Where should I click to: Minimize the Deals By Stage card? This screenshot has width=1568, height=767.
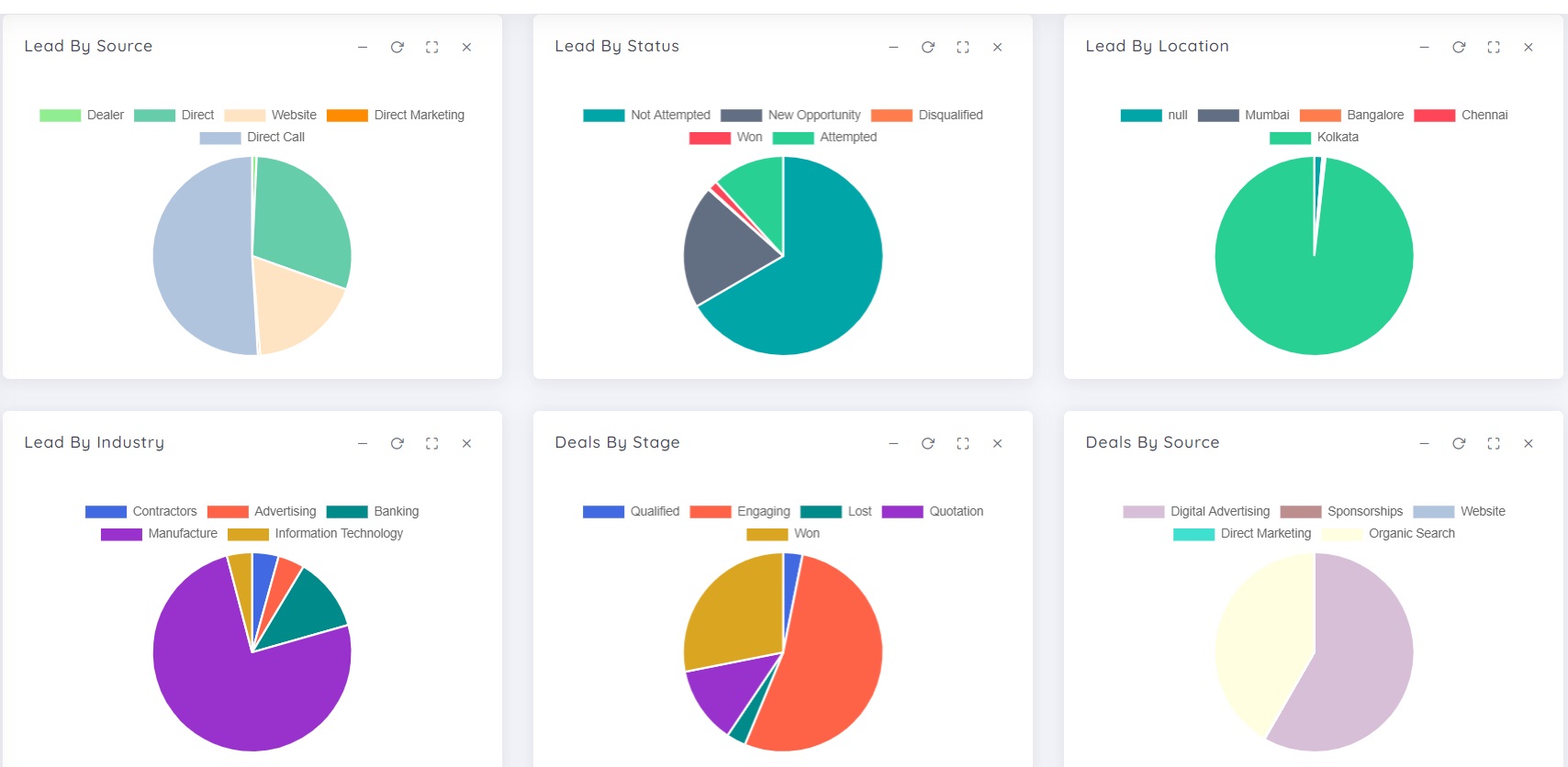pyautogui.click(x=893, y=443)
